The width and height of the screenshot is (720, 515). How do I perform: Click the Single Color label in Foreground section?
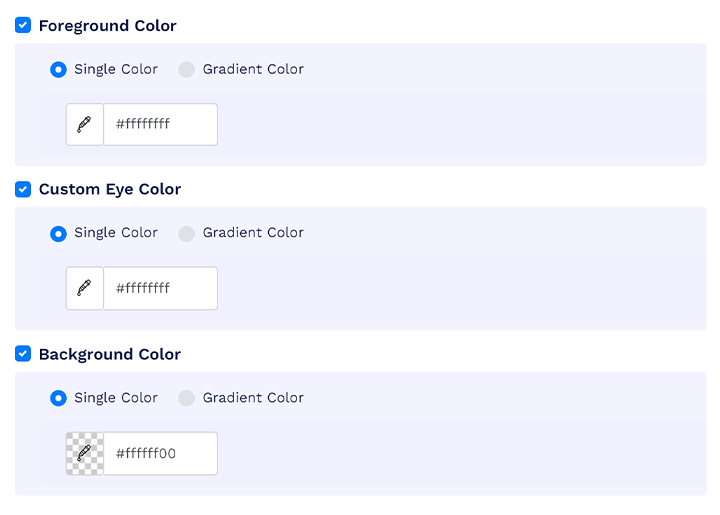point(116,69)
